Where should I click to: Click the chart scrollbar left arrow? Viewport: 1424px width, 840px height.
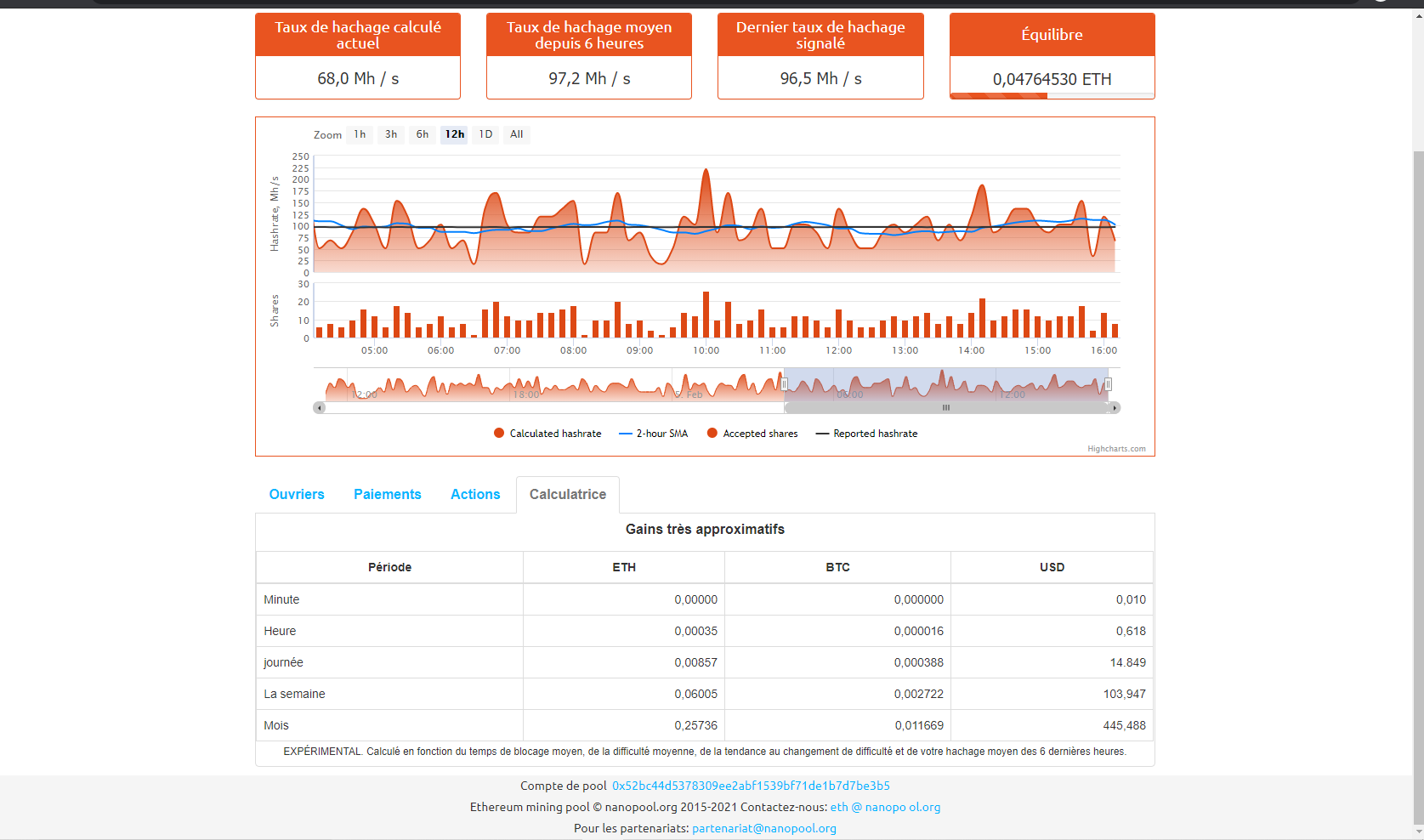click(320, 408)
